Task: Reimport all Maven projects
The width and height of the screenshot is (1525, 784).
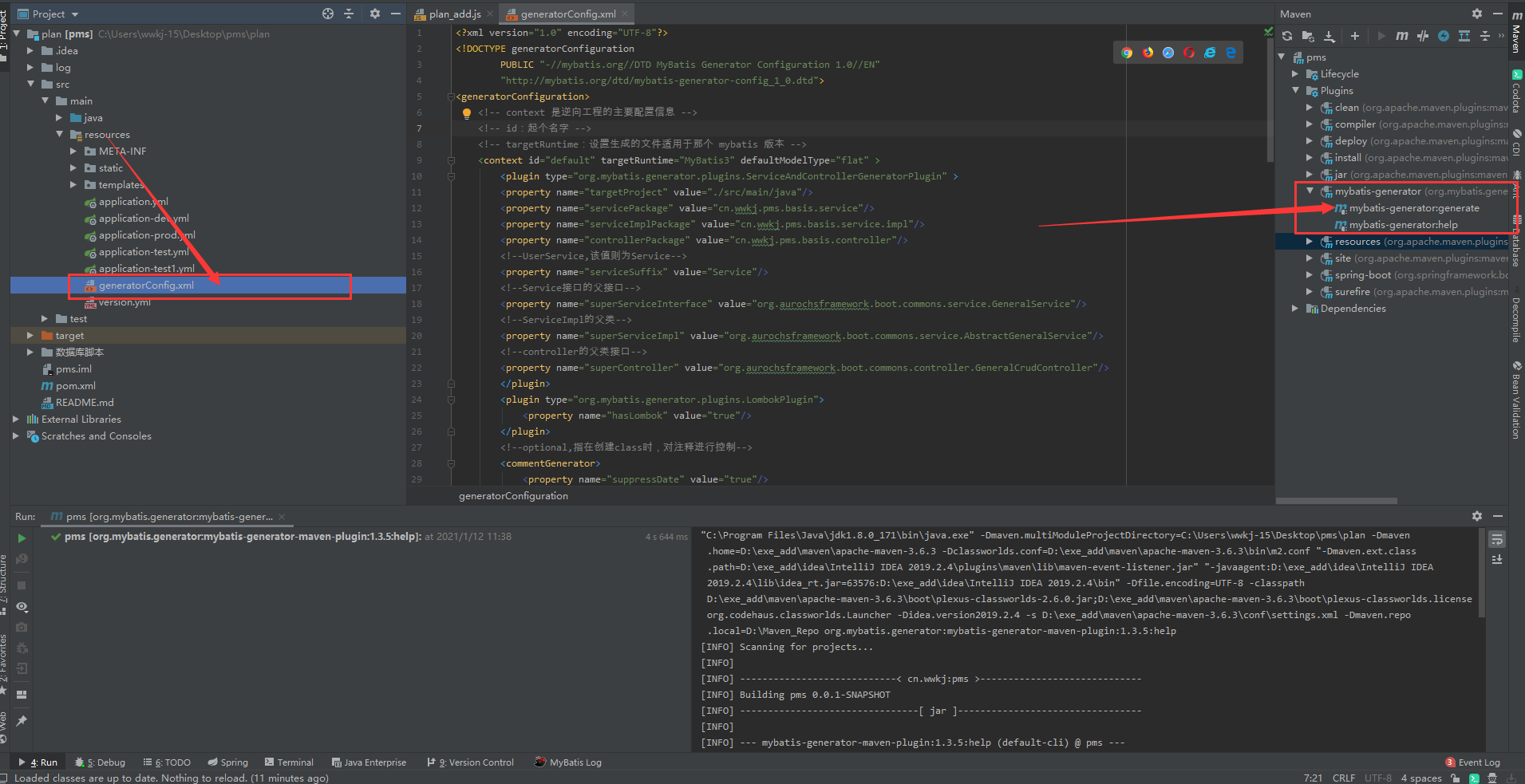Action: 1286,36
